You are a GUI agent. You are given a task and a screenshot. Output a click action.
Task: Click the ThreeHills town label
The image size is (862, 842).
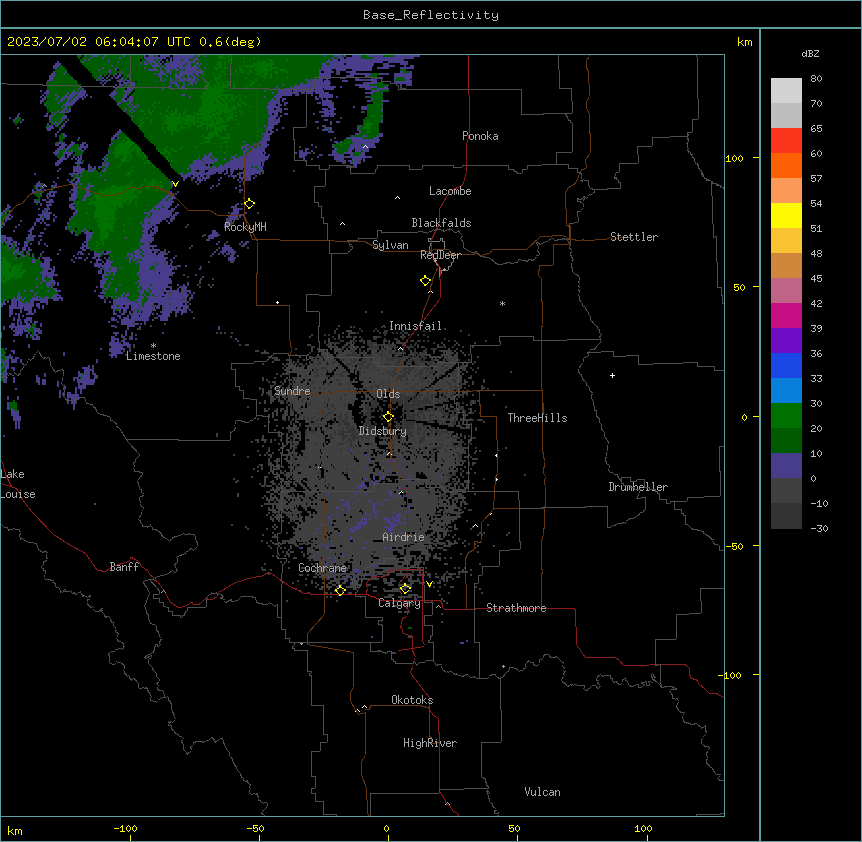click(x=537, y=418)
